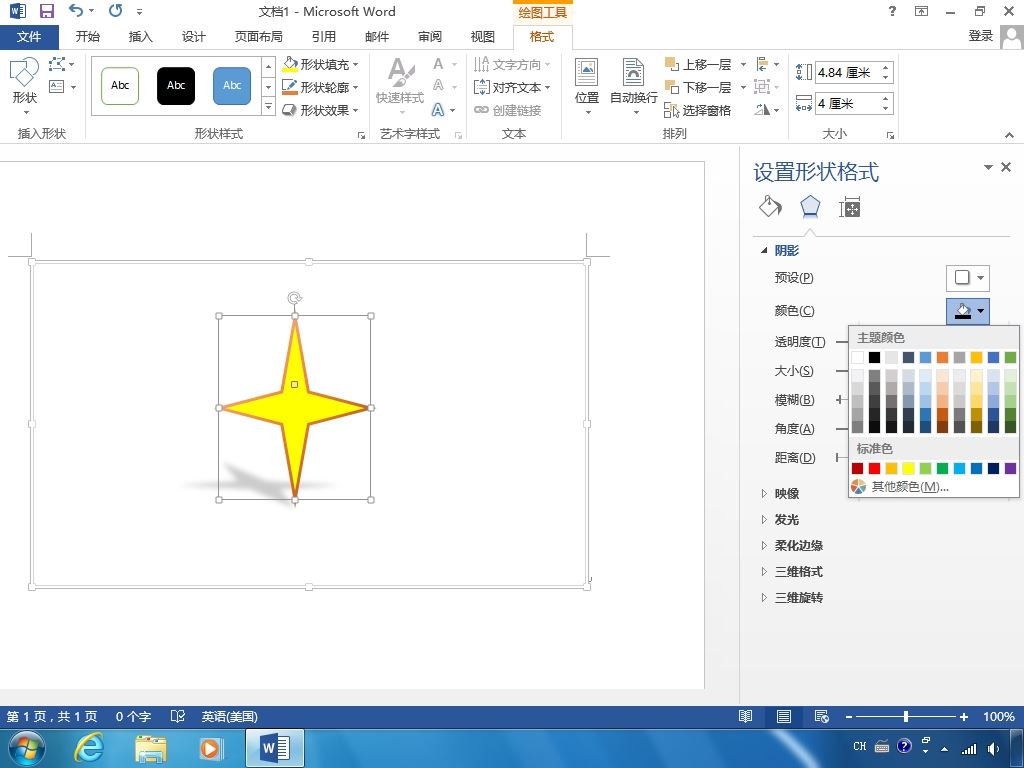This screenshot has height=768, width=1024.
Task: Select the effects pentagon tab
Action: 810,207
